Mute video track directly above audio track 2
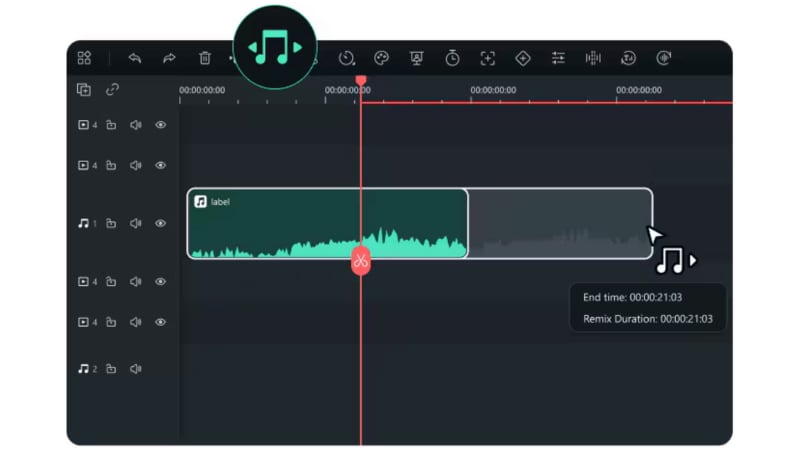This screenshot has width=800, height=450. pyautogui.click(x=135, y=322)
